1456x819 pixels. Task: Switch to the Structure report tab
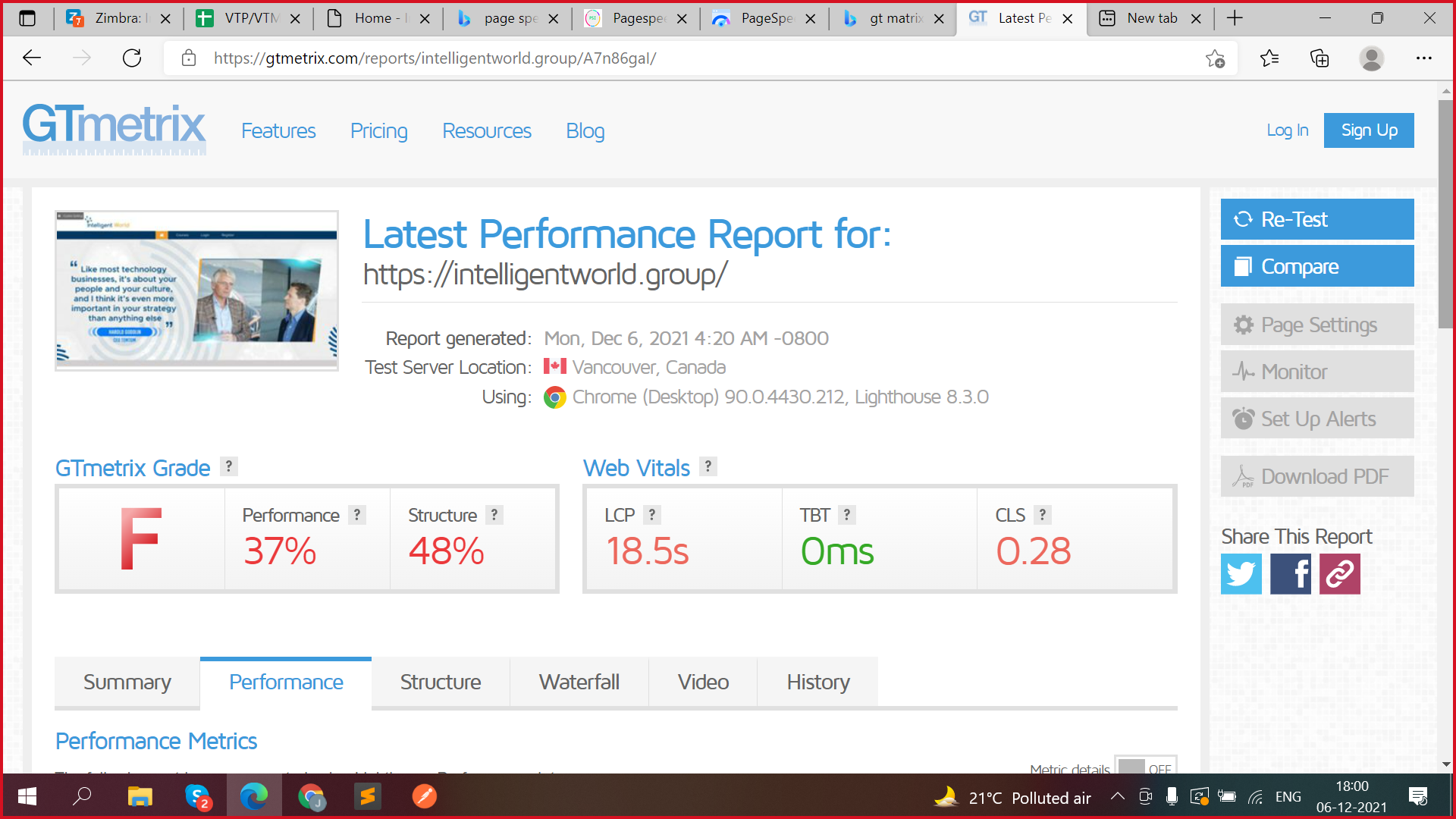point(441,682)
